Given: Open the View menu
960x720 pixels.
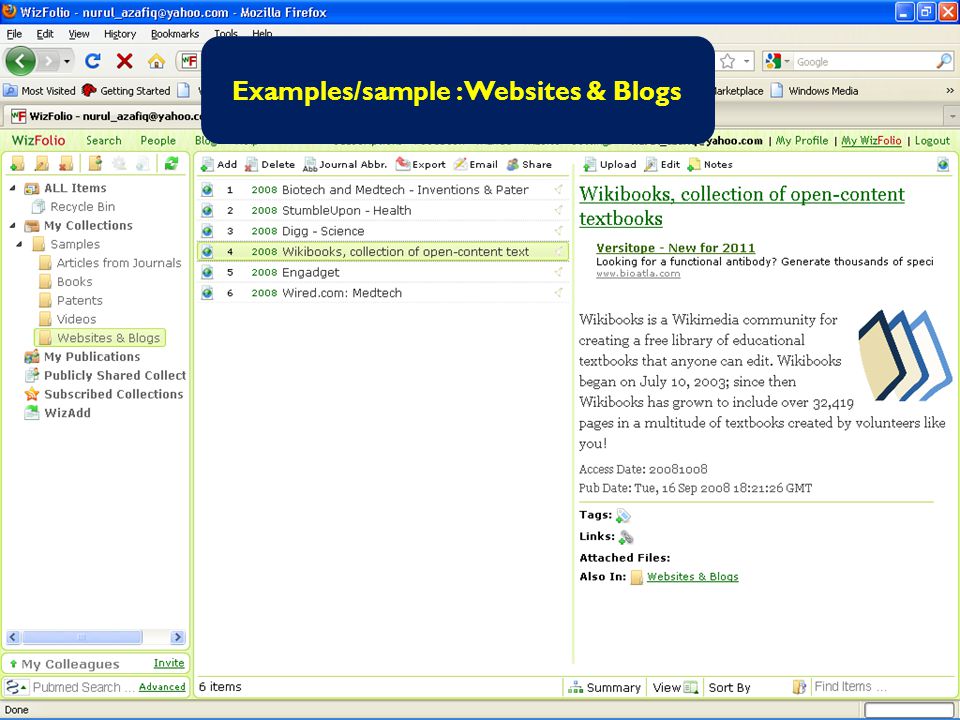Looking at the screenshot, I should click(79, 34).
